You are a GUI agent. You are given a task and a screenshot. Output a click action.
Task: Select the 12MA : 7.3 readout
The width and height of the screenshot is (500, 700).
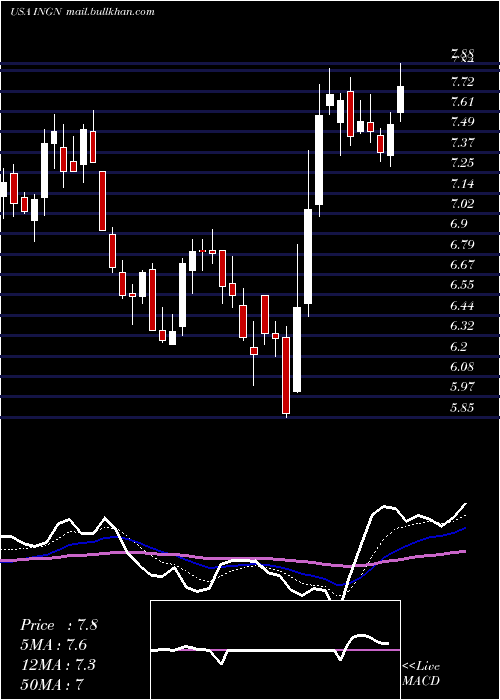(58, 664)
